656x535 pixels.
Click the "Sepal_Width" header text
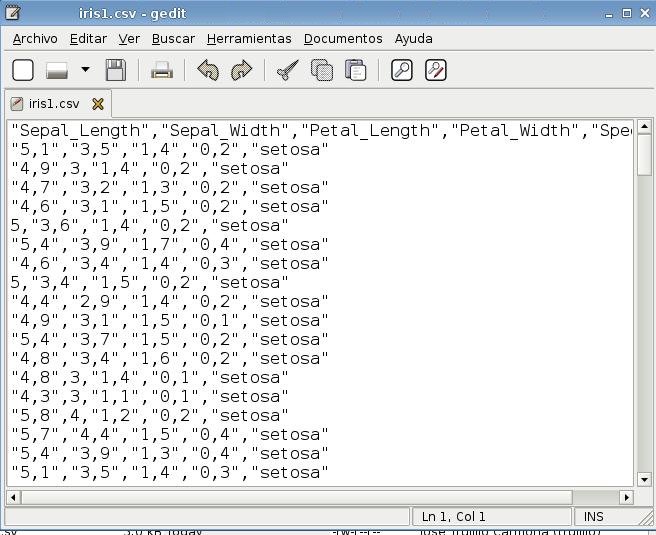pyautogui.click(x=225, y=131)
